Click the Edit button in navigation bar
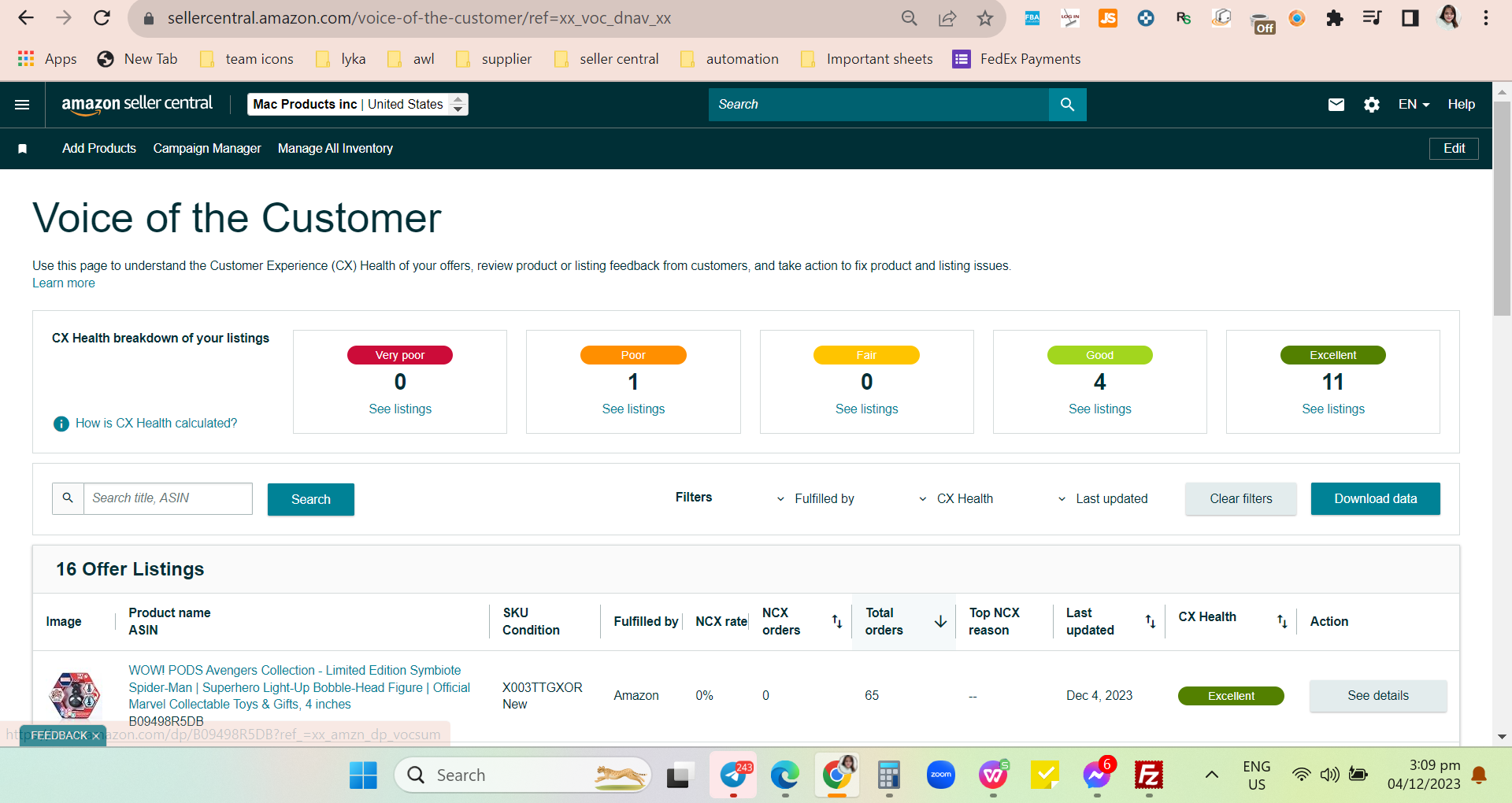The width and height of the screenshot is (1512, 803). click(x=1454, y=149)
